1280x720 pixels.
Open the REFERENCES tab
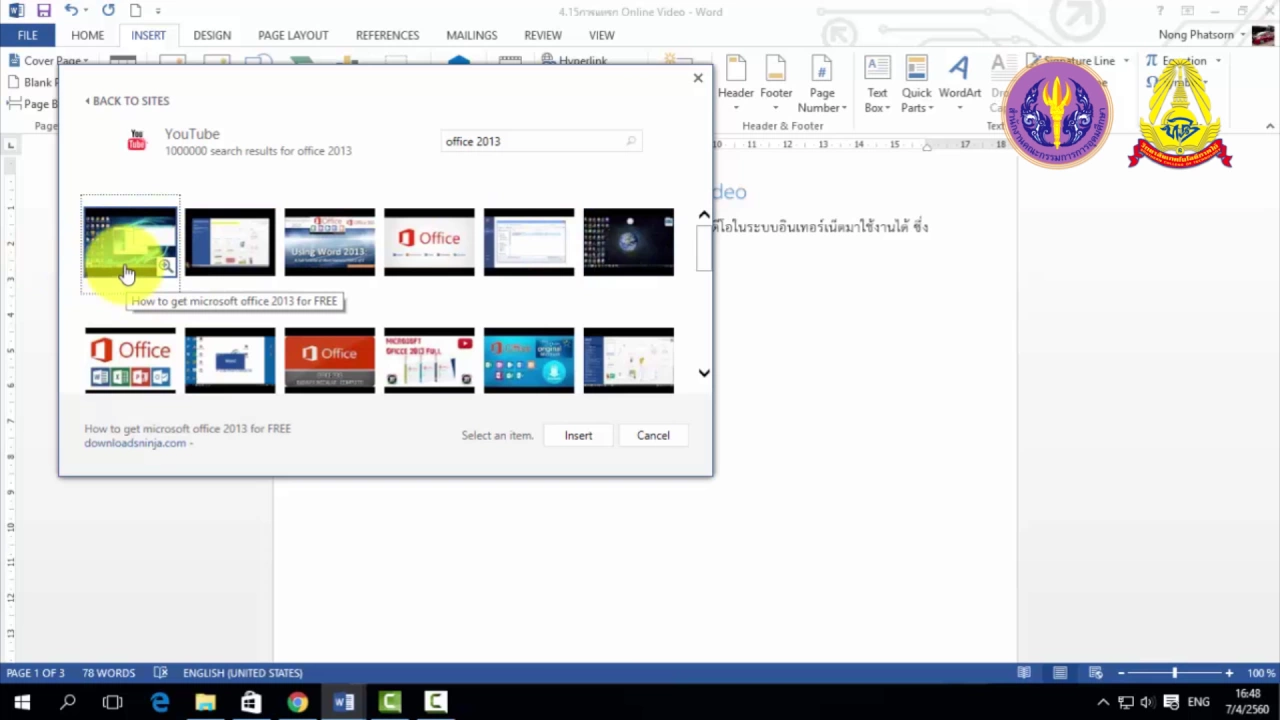point(387,35)
